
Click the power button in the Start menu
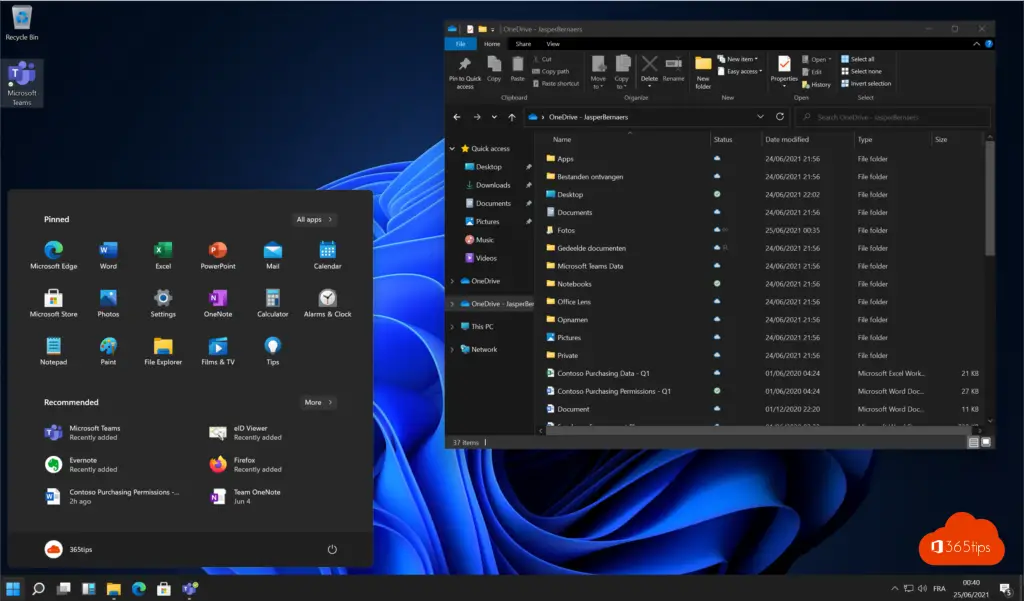pos(332,549)
